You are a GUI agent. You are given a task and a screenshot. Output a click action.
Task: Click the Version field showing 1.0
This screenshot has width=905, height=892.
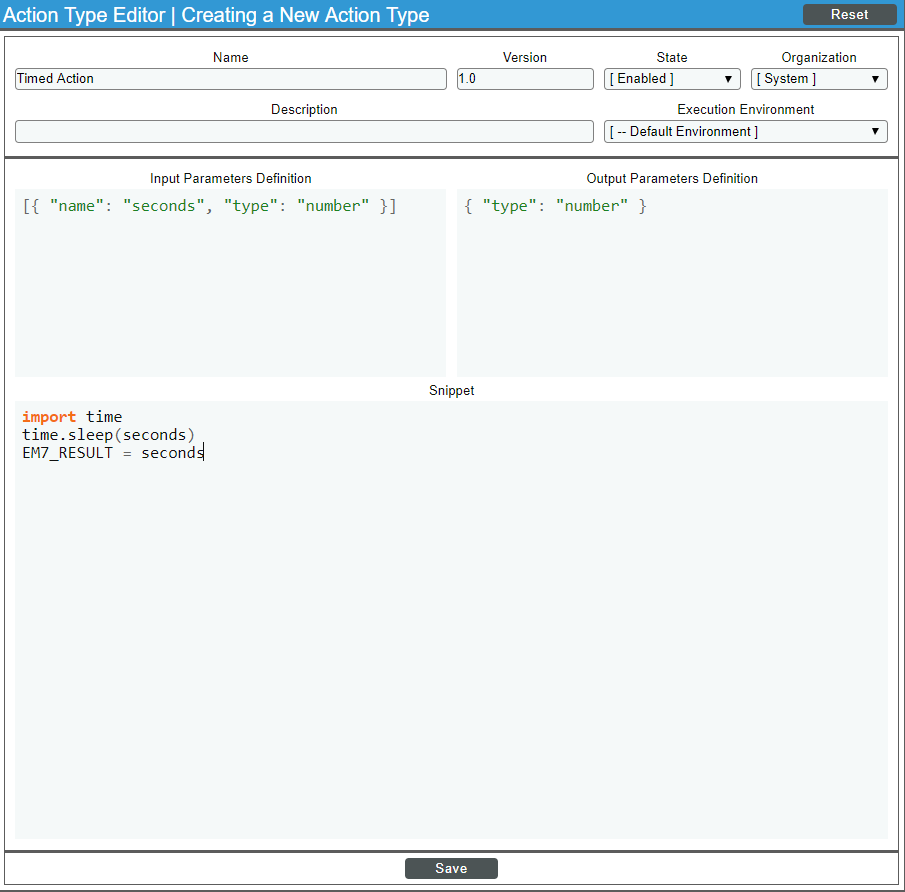coord(525,79)
